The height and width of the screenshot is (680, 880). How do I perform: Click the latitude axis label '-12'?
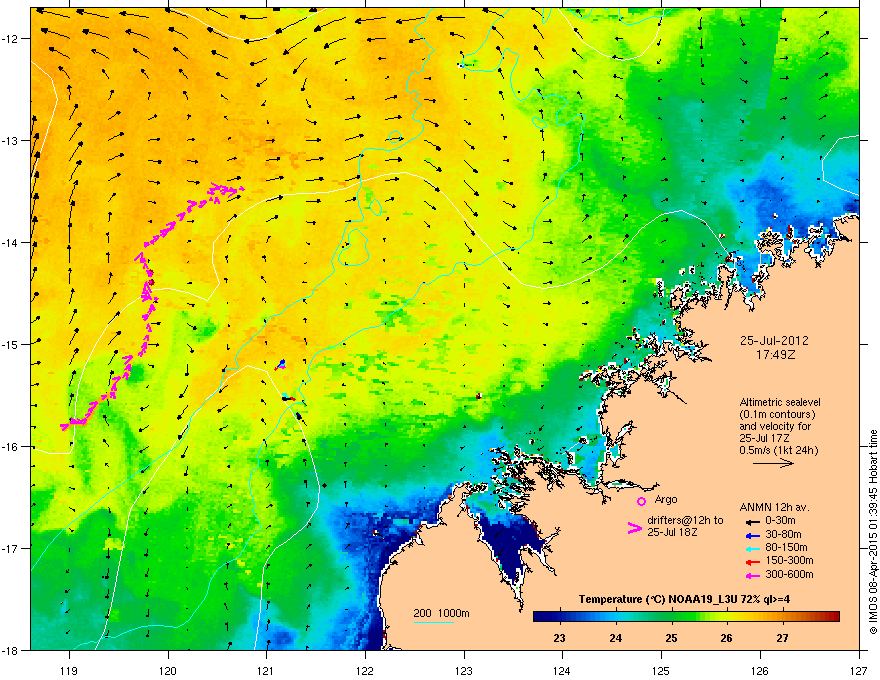point(12,39)
